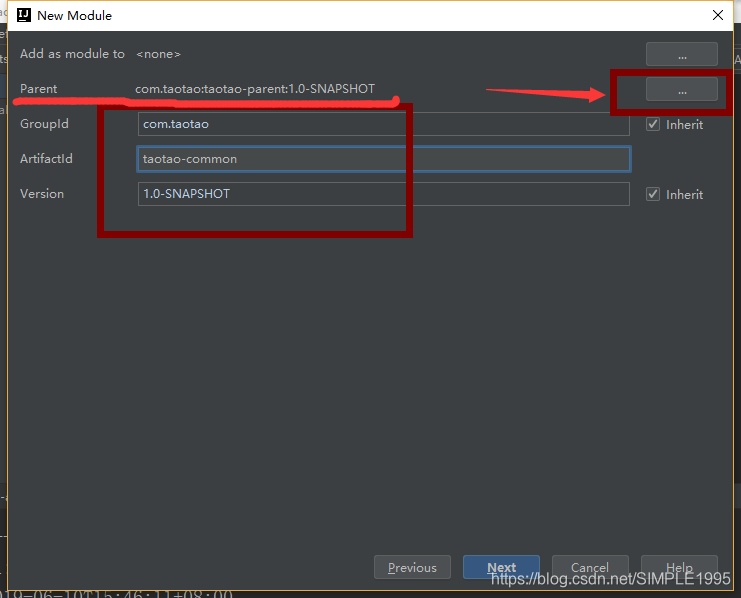Open the 'Add as module to' ellipsis button

pyautogui.click(x=681, y=54)
